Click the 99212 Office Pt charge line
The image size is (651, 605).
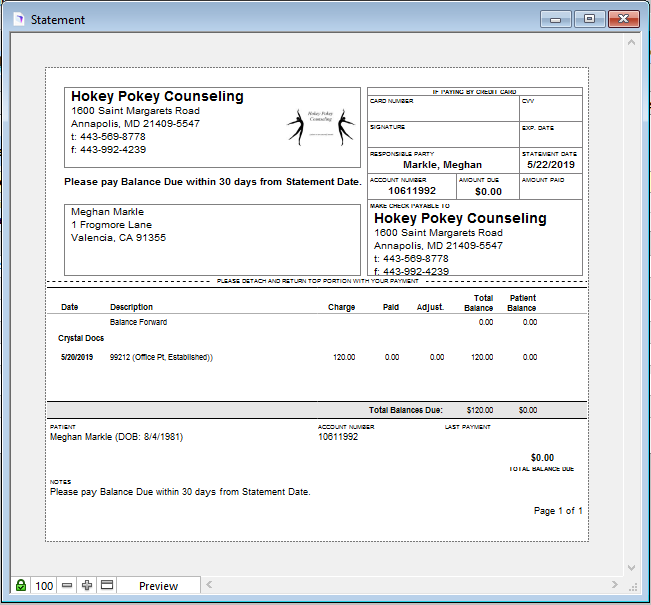pos(161,357)
